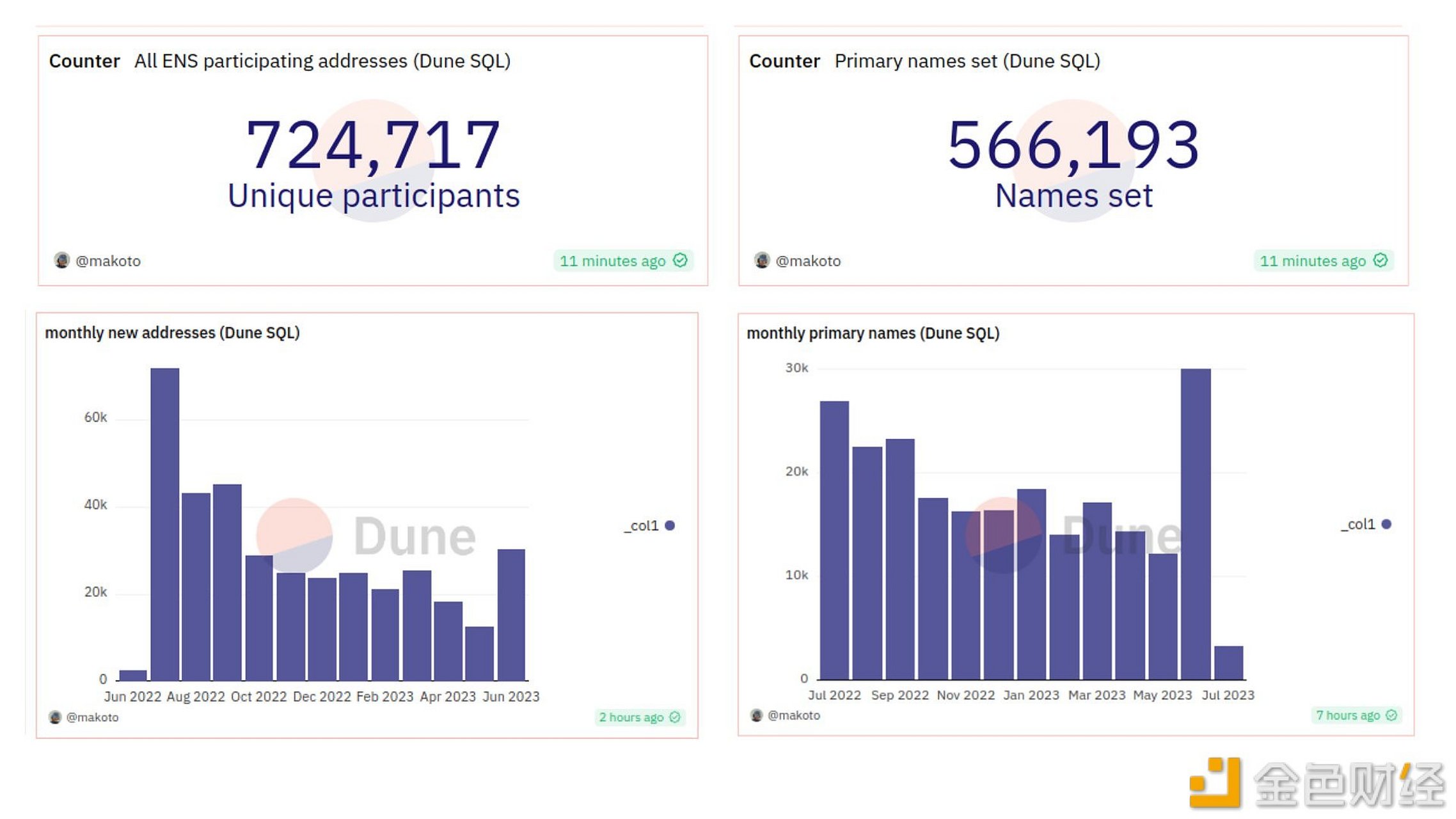Open @makoto profile link in Names set counter
The image size is (1456, 819).
coord(808,261)
